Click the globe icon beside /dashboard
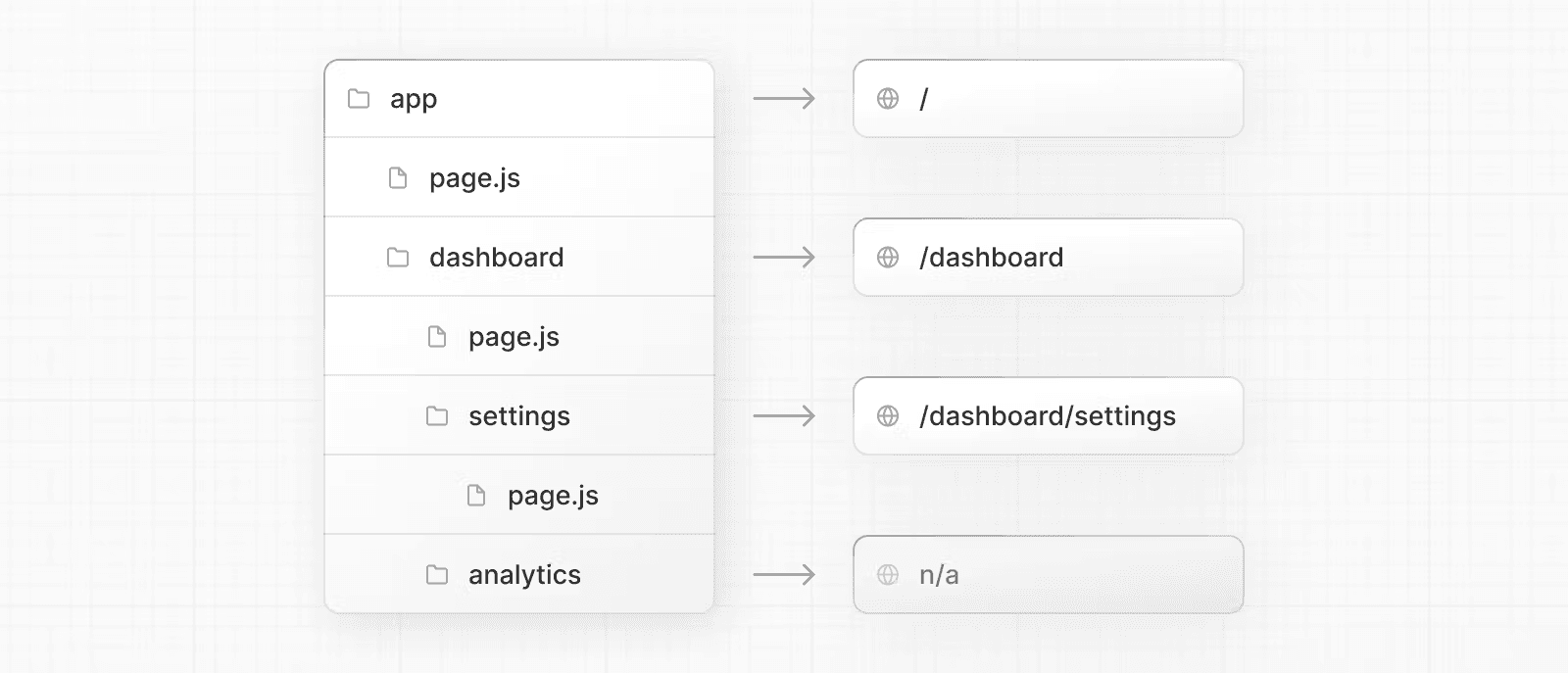Screen dimensions: 1568x673 (x=888, y=258)
